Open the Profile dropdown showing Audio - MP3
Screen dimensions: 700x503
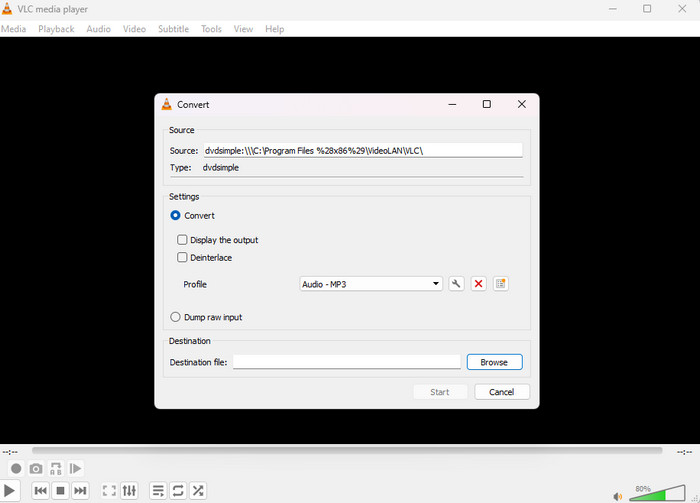[371, 284]
